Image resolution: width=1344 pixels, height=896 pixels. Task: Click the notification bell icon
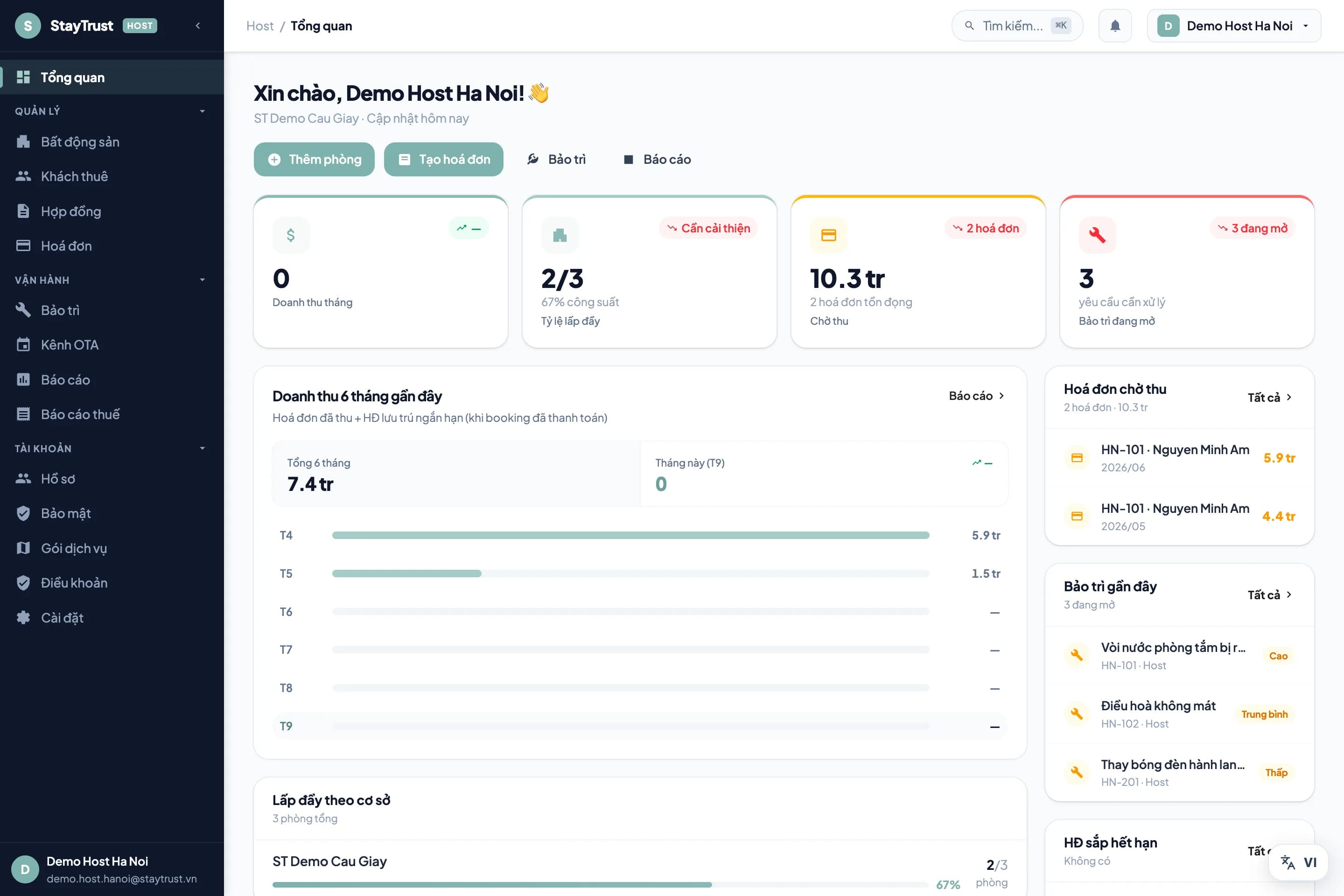click(1115, 26)
